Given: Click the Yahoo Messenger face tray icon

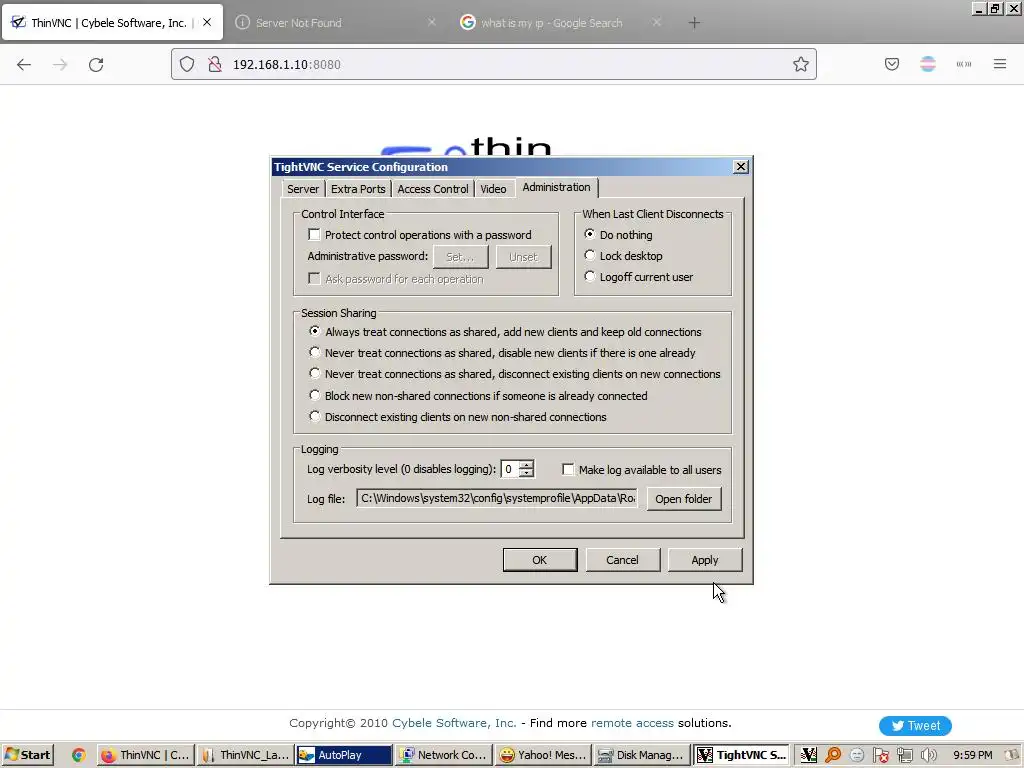Looking at the screenshot, I should pyautogui.click(x=857, y=755).
